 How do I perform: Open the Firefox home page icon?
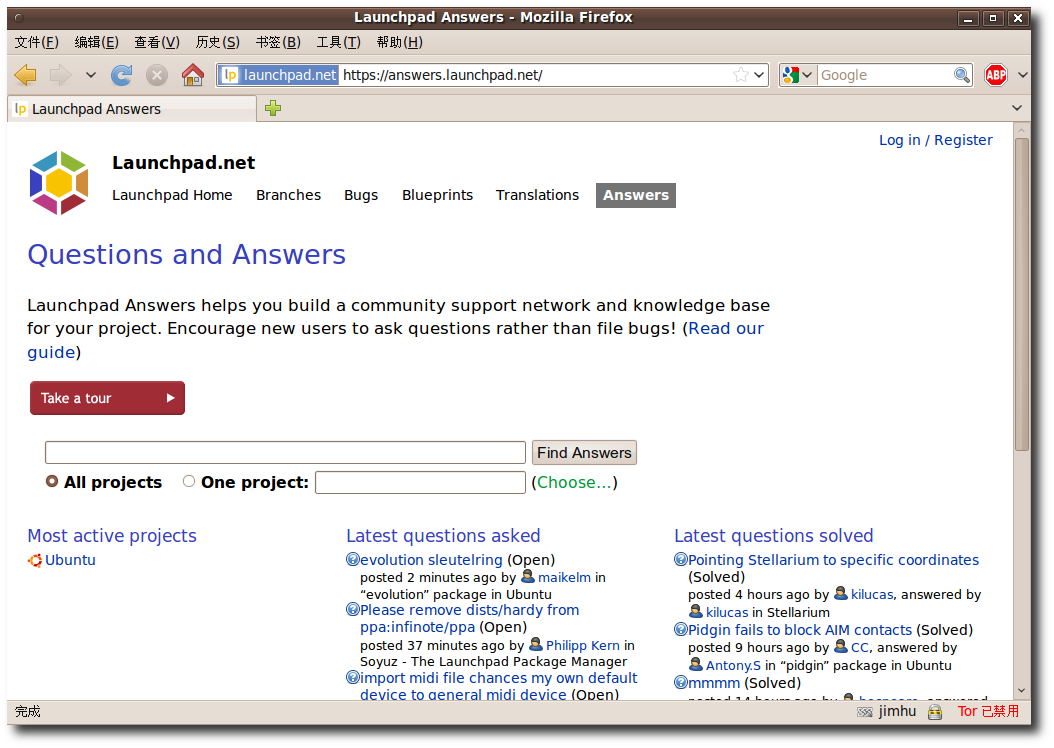193,75
